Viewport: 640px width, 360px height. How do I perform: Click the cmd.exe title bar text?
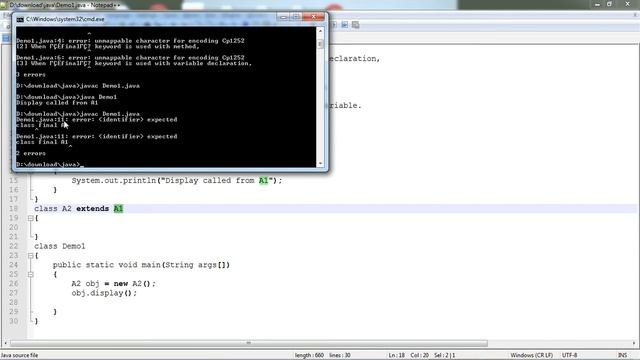(x=65, y=19)
